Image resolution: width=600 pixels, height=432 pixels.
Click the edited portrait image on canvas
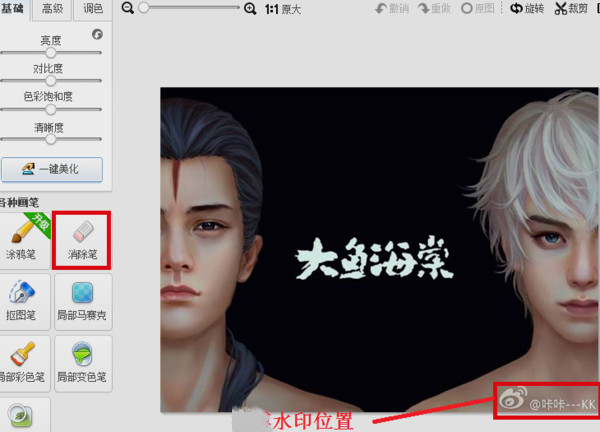pyautogui.click(x=380, y=249)
